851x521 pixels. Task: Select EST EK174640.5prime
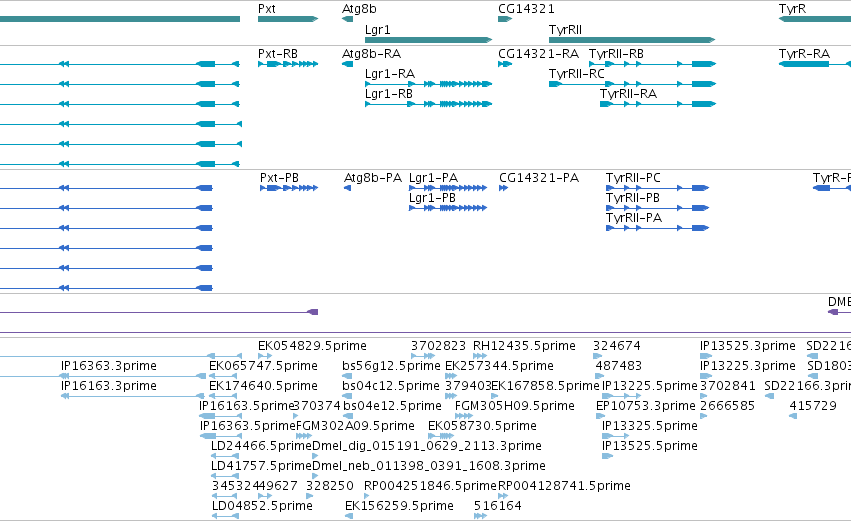tap(263, 386)
